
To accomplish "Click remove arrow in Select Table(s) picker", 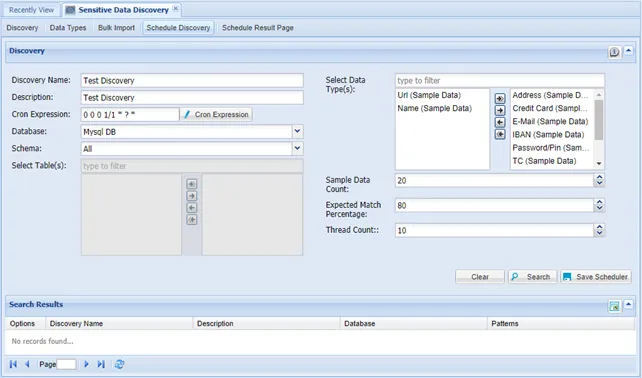I will [x=192, y=208].
